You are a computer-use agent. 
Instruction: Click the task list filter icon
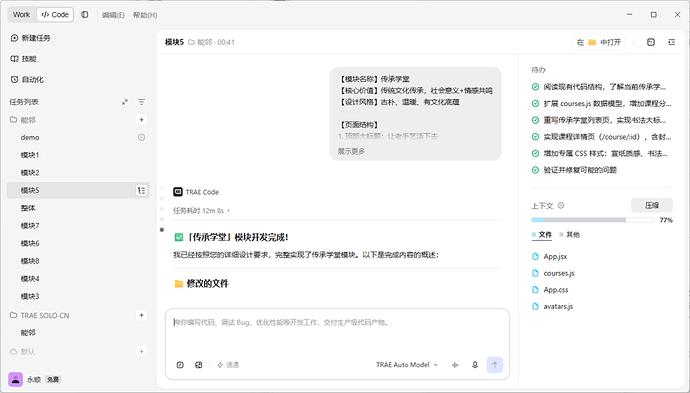[141, 102]
